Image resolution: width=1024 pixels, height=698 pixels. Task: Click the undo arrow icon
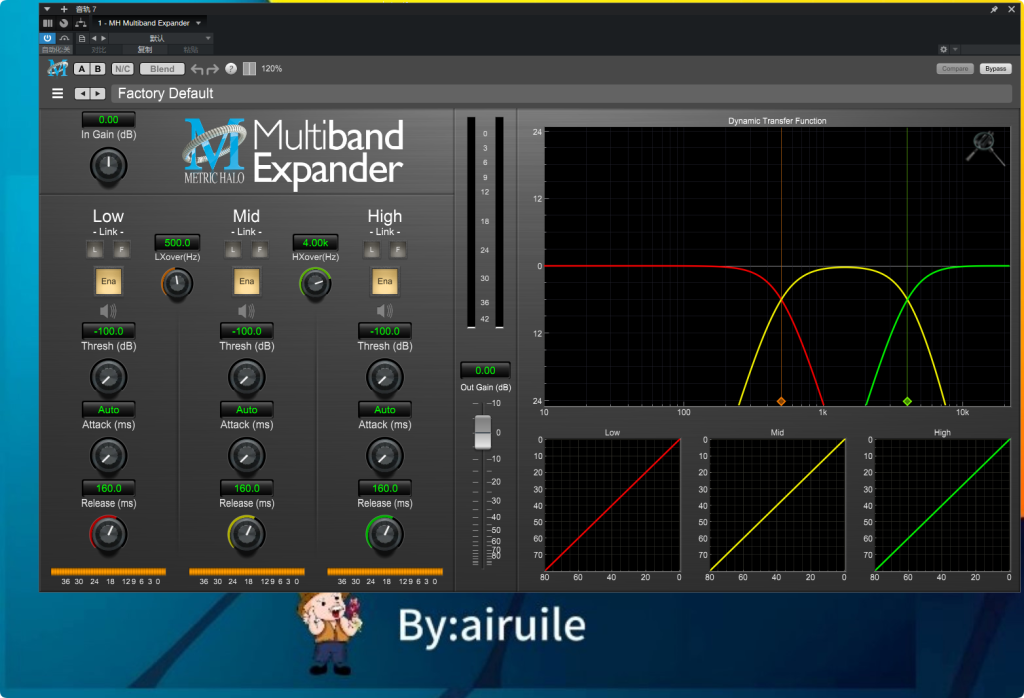(197, 69)
